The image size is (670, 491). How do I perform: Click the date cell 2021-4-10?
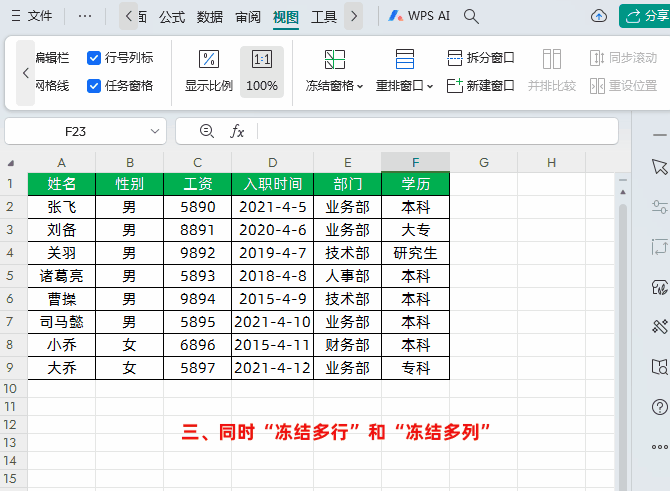click(273, 322)
